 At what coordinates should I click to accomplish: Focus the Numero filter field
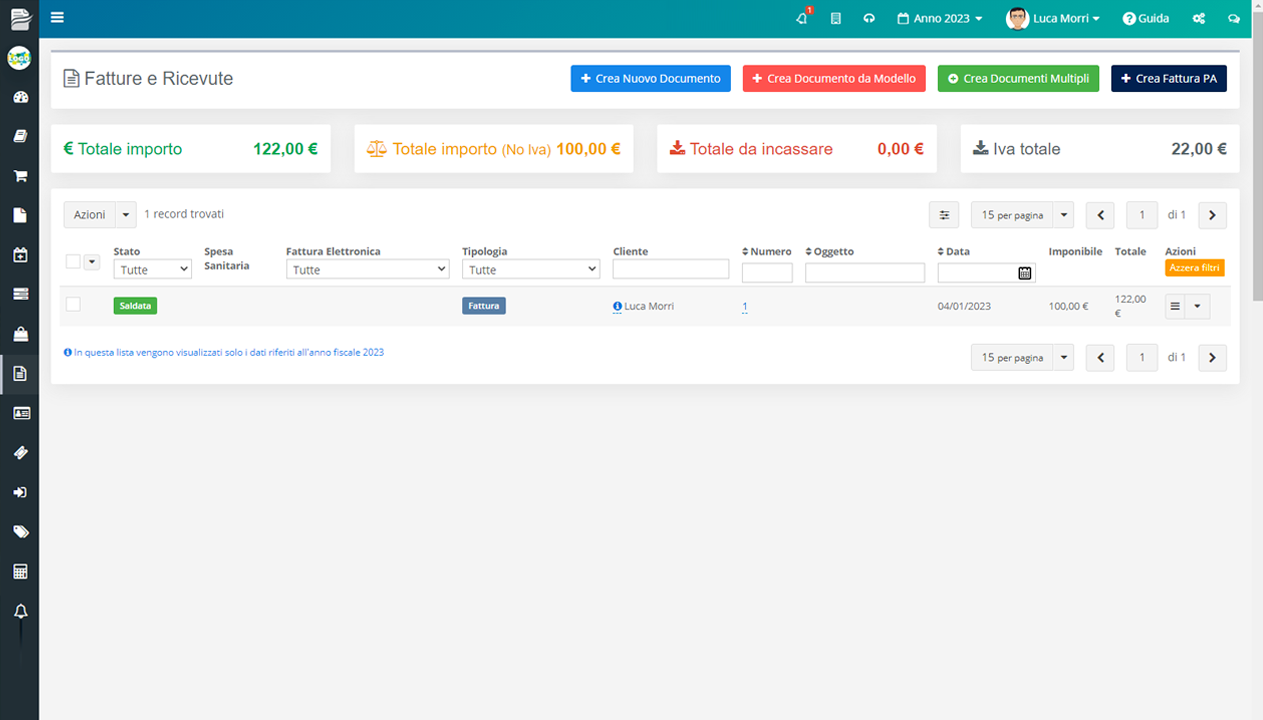[767, 273]
